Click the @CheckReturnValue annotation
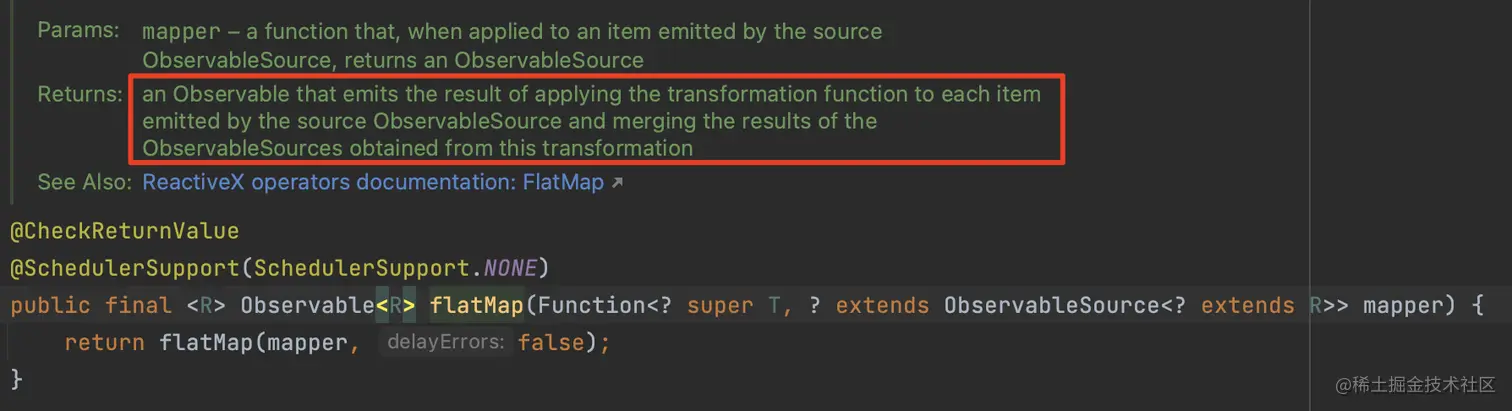This screenshot has width=1512, height=411. [125, 231]
